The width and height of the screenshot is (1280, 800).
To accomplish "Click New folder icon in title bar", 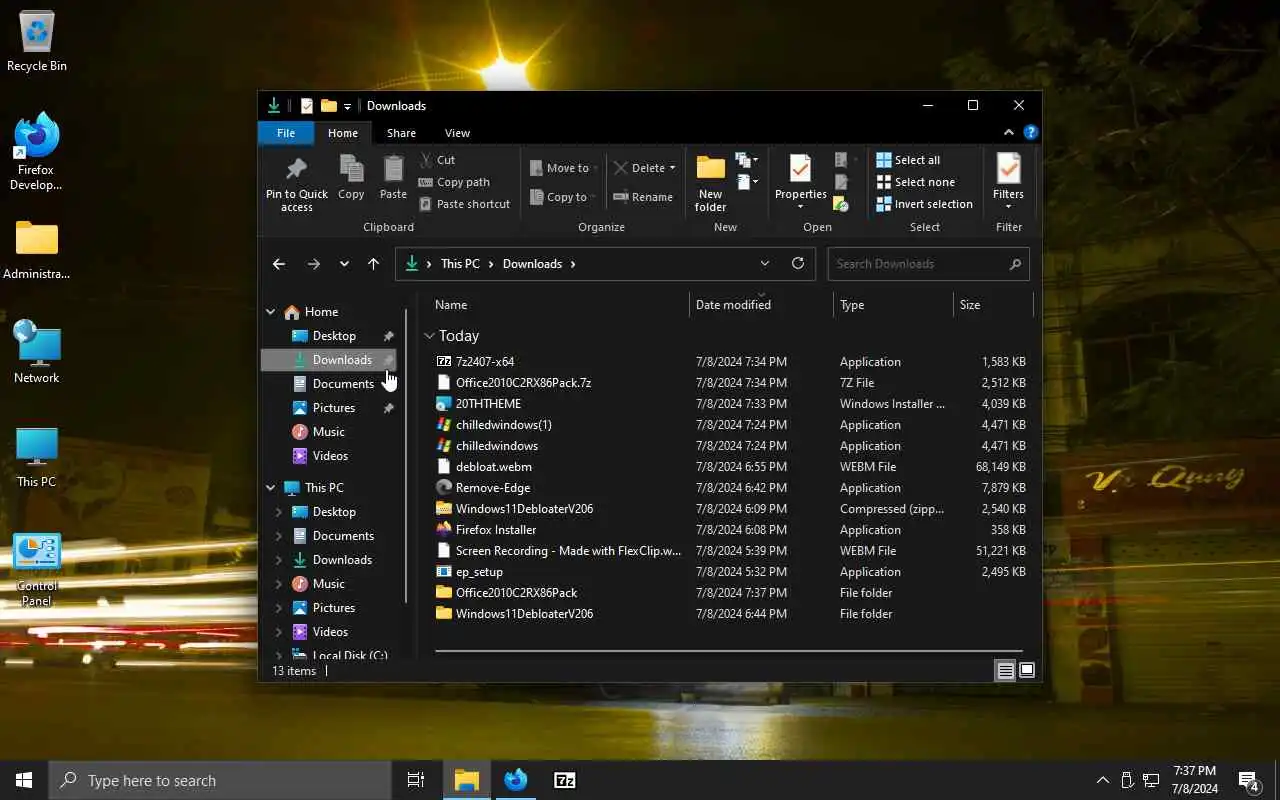I will [328, 106].
